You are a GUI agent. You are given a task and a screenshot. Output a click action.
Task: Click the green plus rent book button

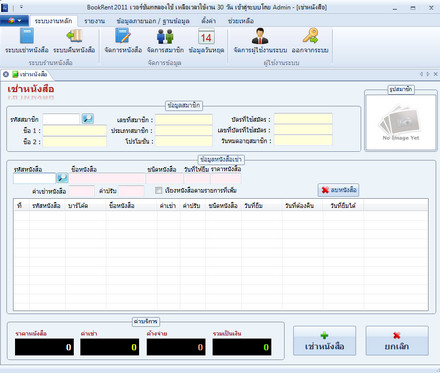[324, 341]
